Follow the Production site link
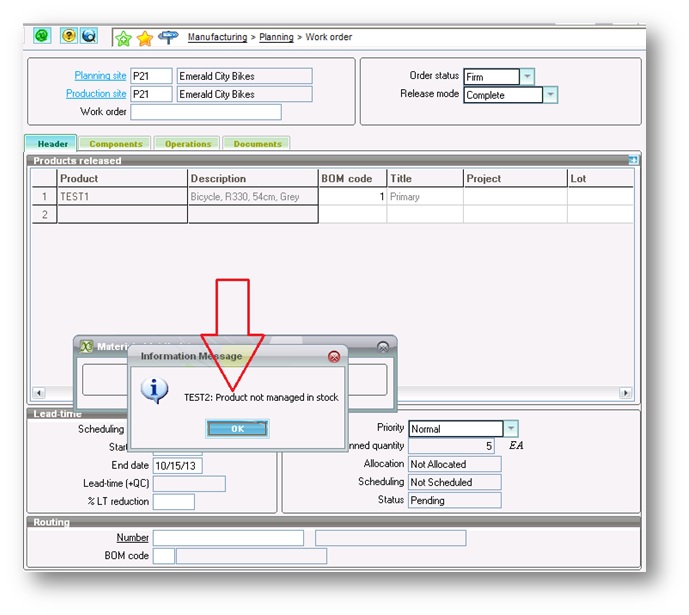 pyautogui.click(x=96, y=94)
